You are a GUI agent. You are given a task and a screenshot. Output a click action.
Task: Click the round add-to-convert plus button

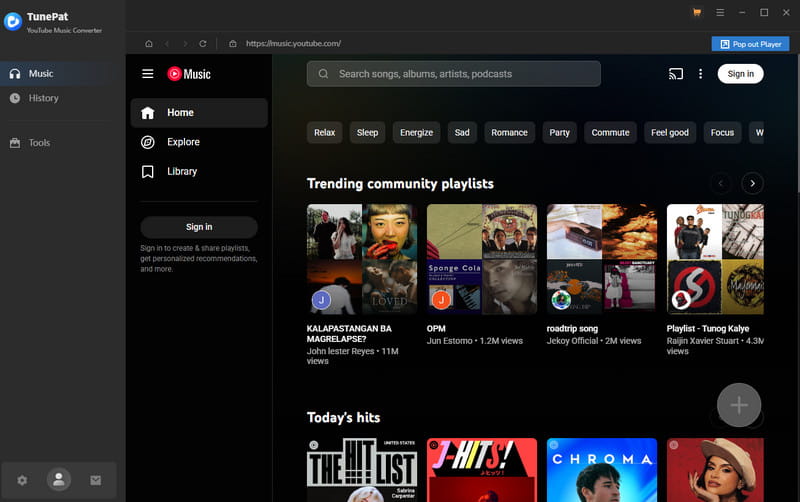click(x=739, y=405)
